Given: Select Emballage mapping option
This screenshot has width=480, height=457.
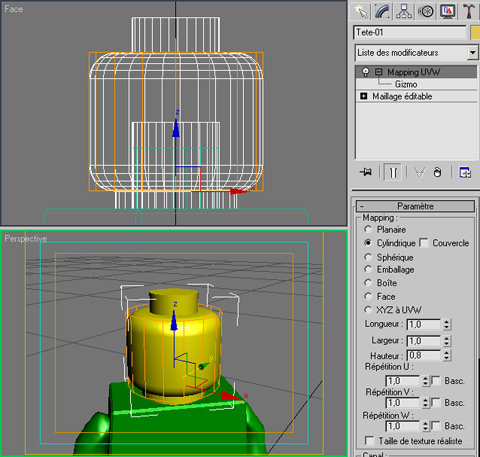Looking at the screenshot, I should click(368, 269).
